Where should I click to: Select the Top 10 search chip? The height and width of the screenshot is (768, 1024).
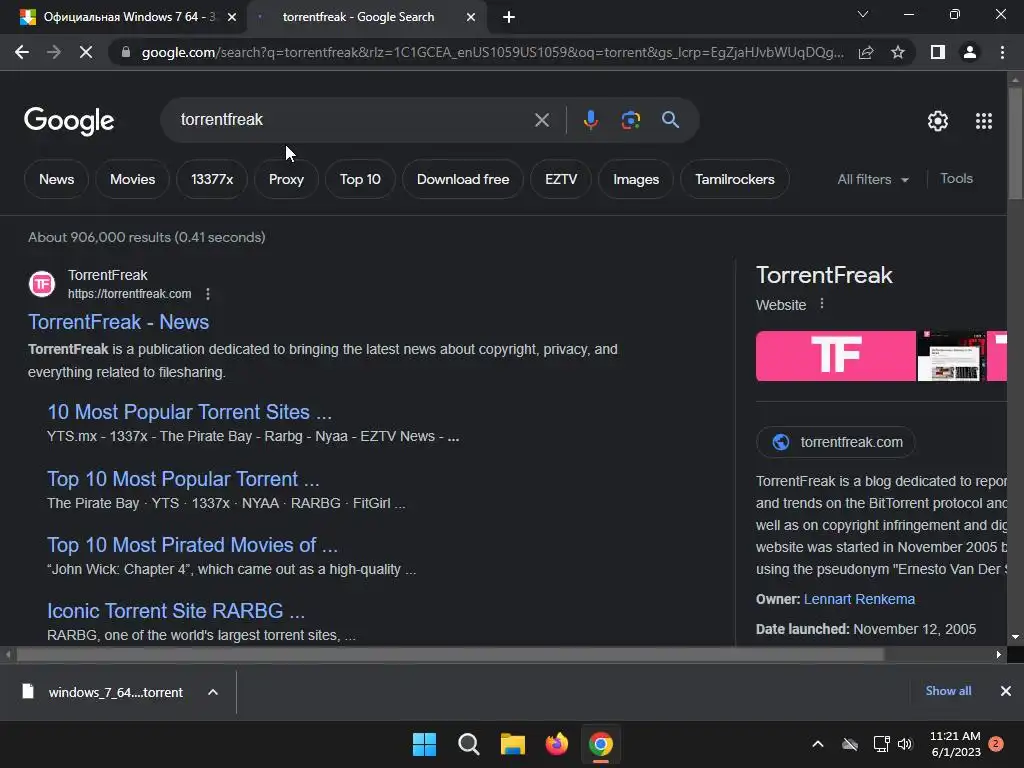click(360, 179)
